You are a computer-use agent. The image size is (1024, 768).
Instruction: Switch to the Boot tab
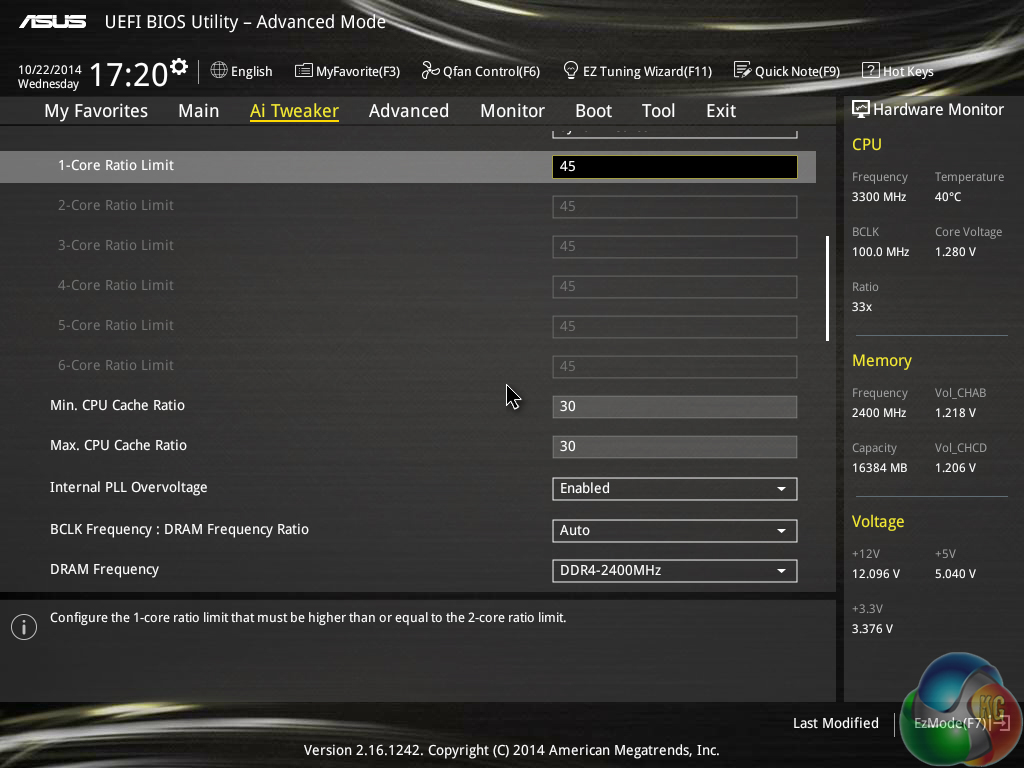pyautogui.click(x=593, y=111)
